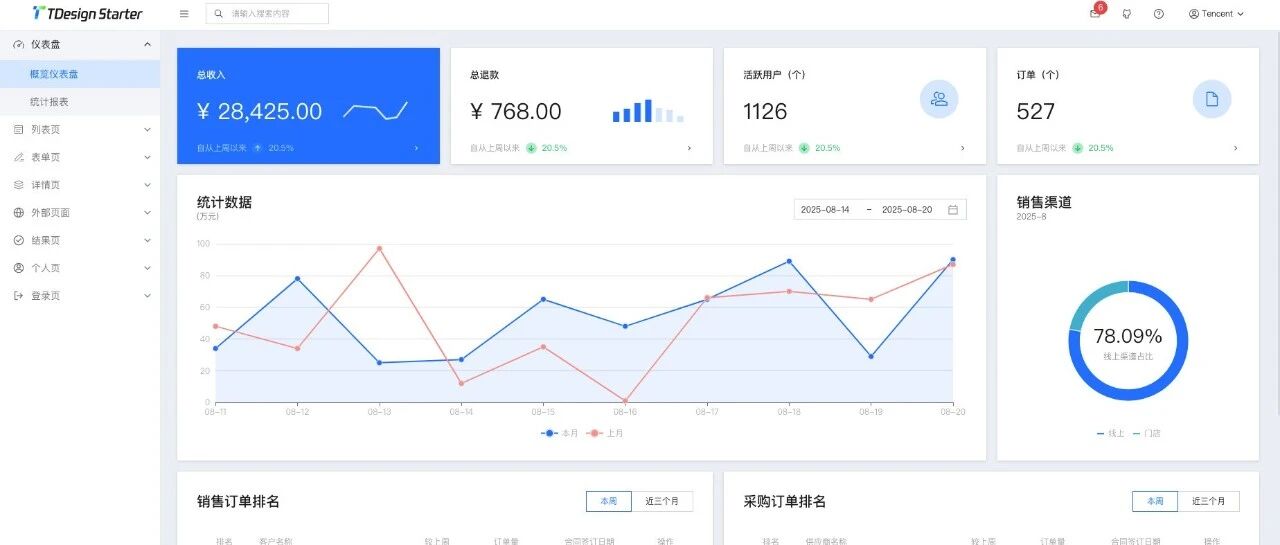Expand the 表单页 chevron

point(147,157)
